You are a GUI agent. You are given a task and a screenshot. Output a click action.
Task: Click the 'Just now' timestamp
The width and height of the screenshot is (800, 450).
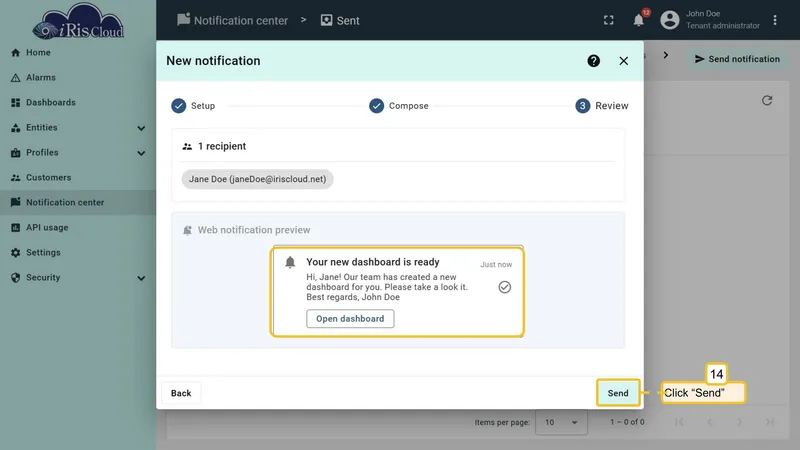[x=496, y=264]
